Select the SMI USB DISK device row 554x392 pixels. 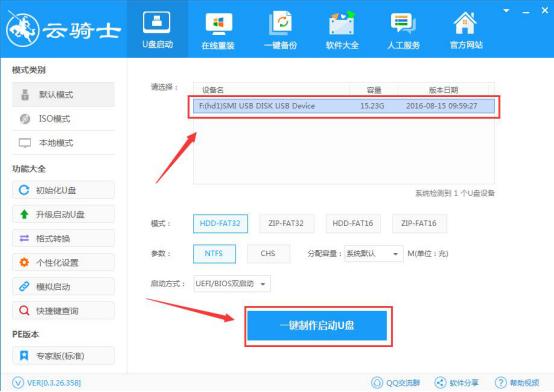(344, 106)
